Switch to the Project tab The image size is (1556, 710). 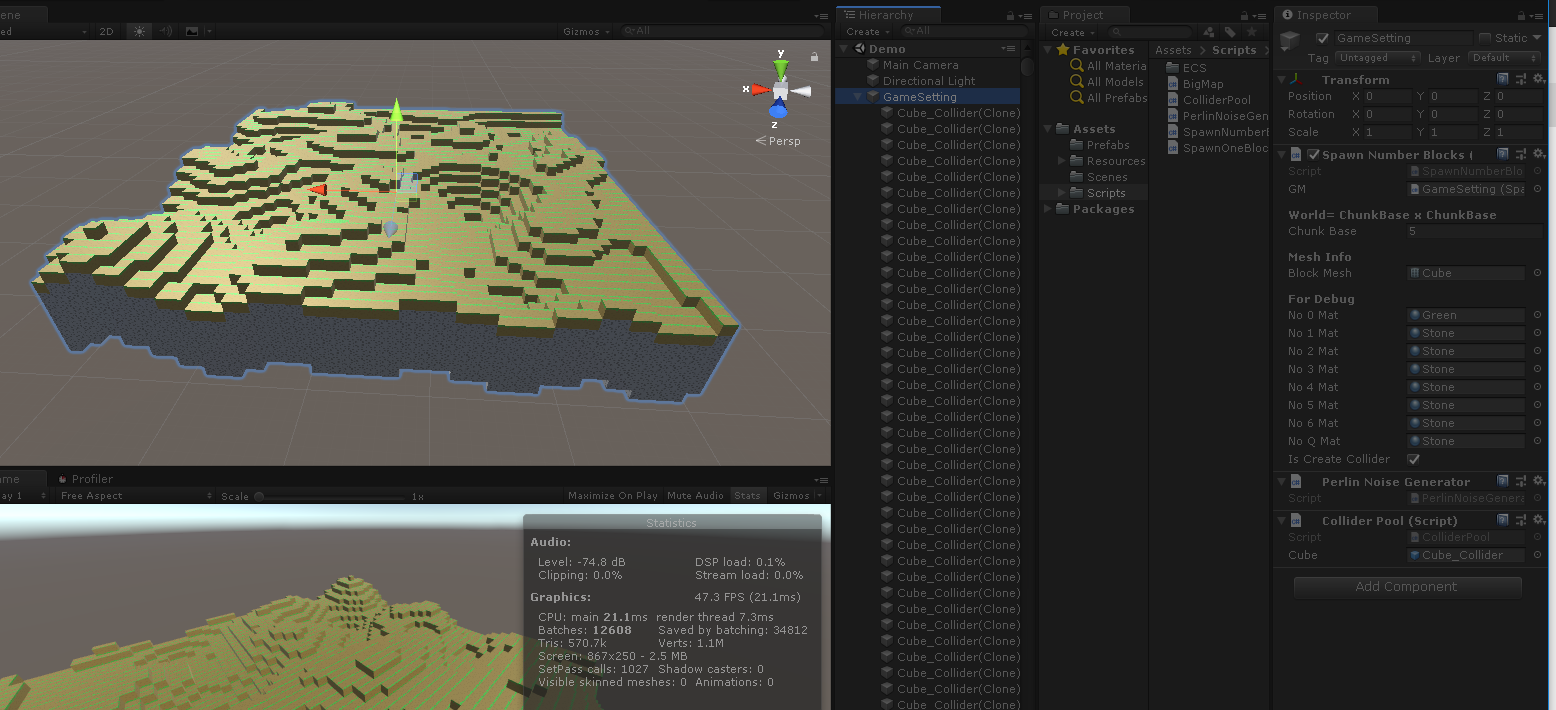(1084, 15)
